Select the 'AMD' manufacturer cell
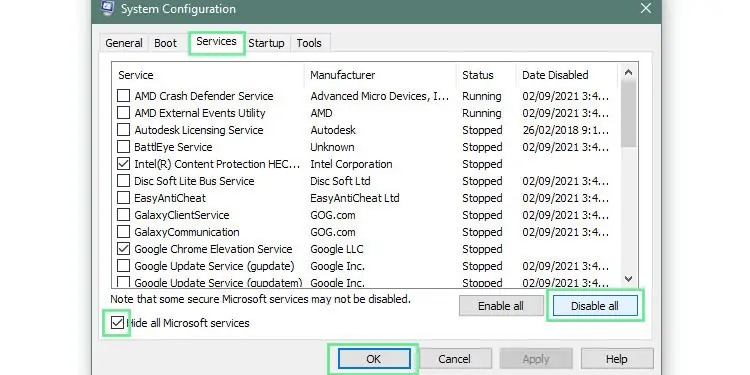 click(x=321, y=113)
